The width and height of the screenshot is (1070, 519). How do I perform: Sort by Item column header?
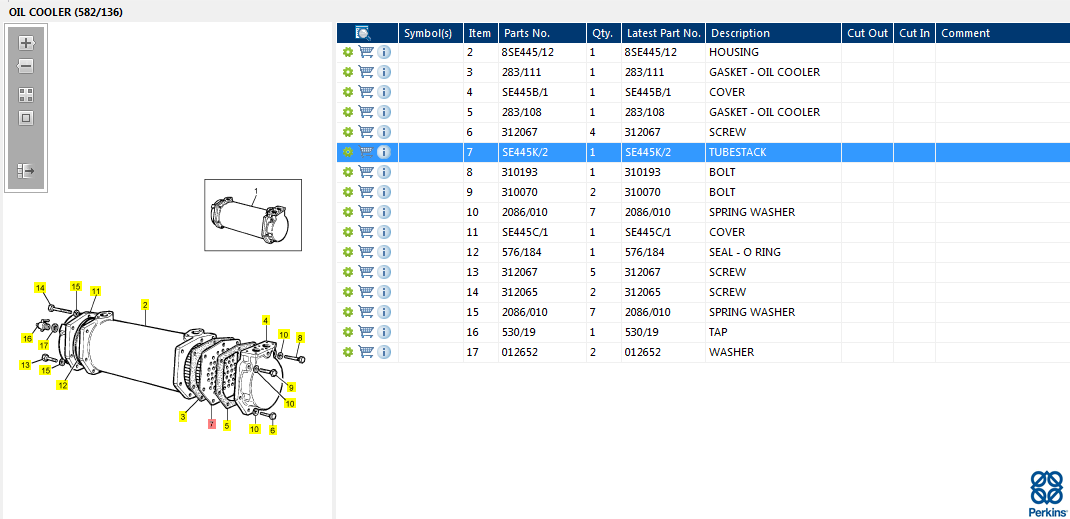point(481,33)
